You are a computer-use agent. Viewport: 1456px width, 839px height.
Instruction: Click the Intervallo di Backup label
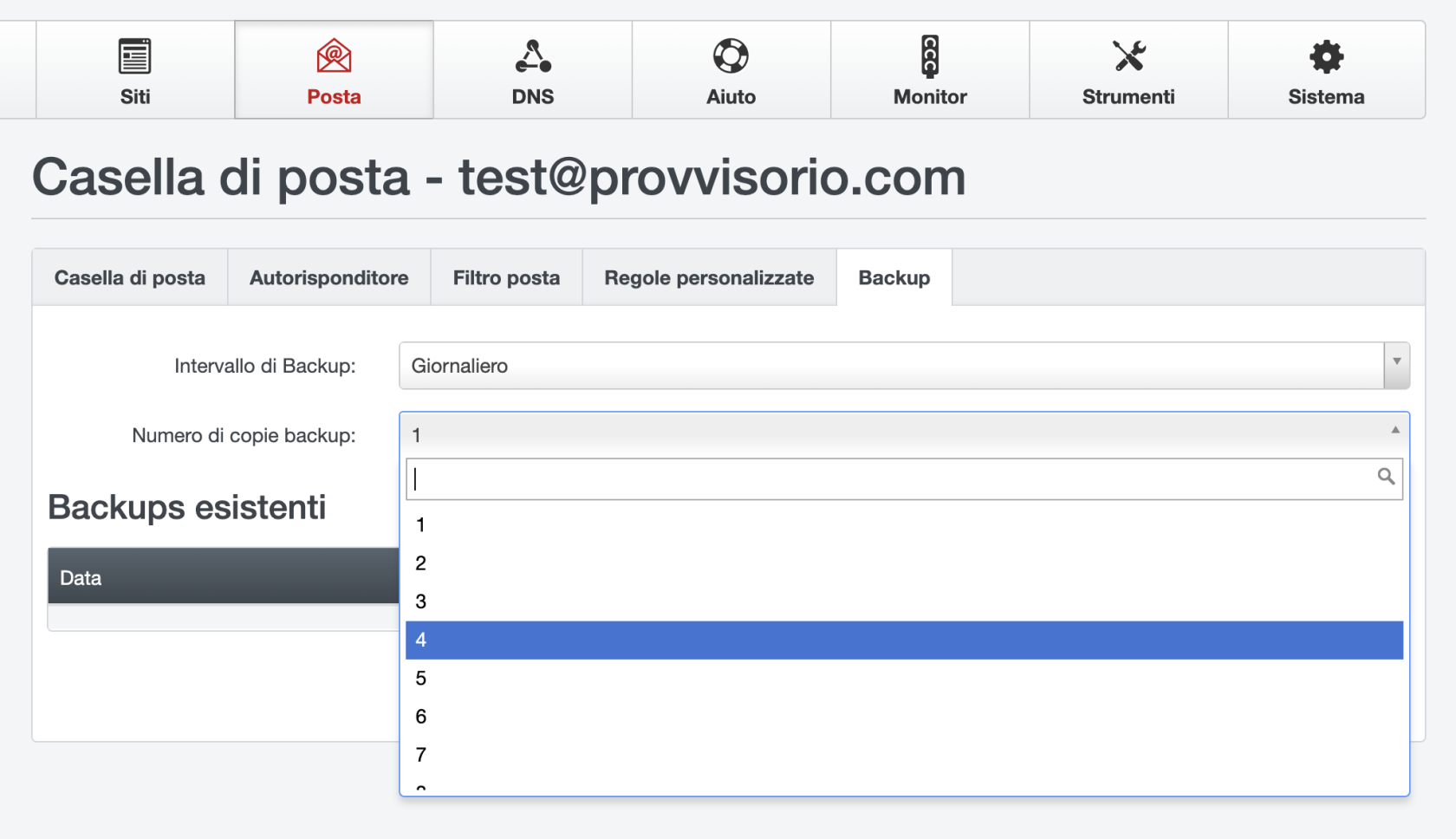pos(265,366)
